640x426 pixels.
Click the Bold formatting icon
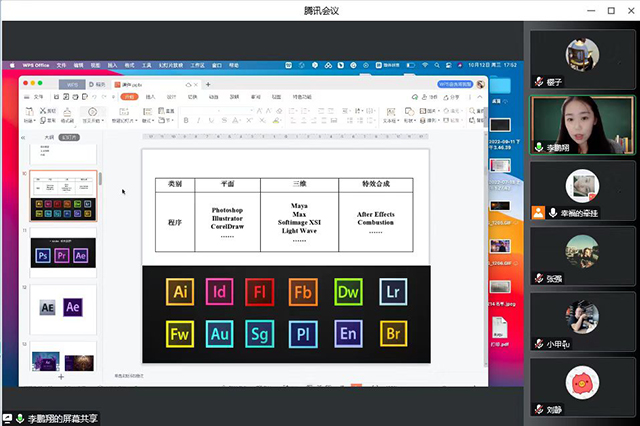click(x=186, y=120)
